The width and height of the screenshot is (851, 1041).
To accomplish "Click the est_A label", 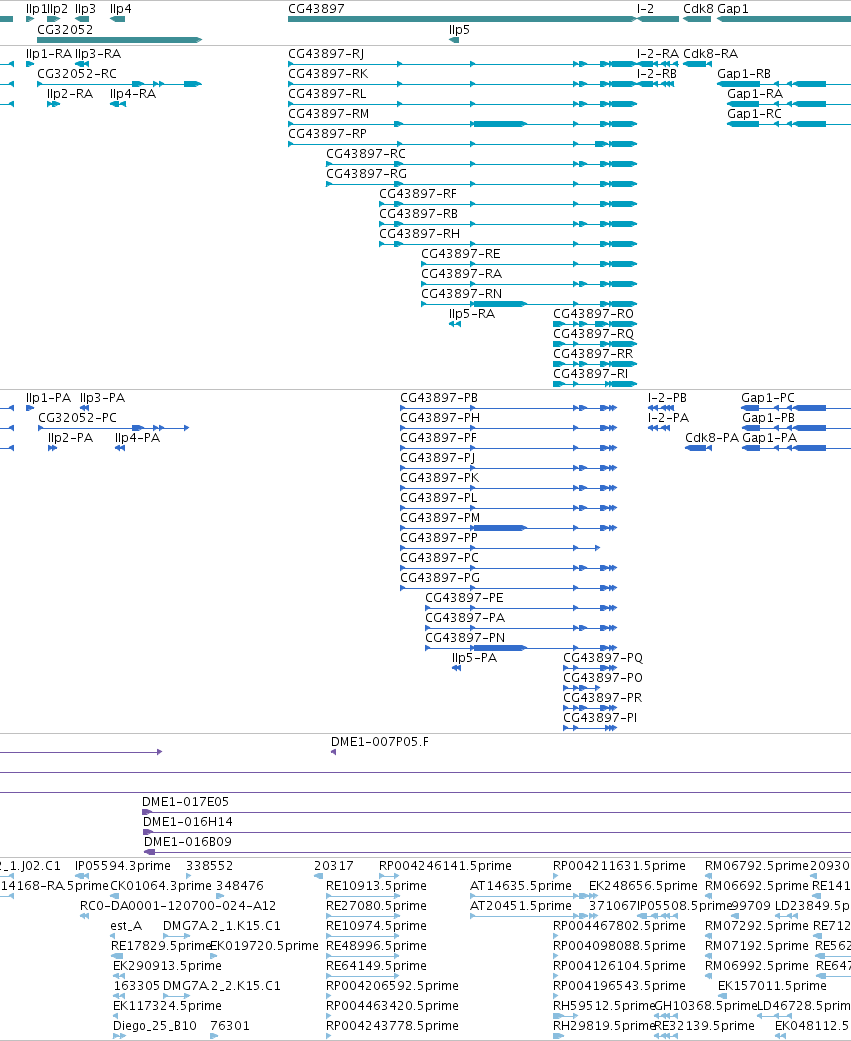I will [x=126, y=925].
